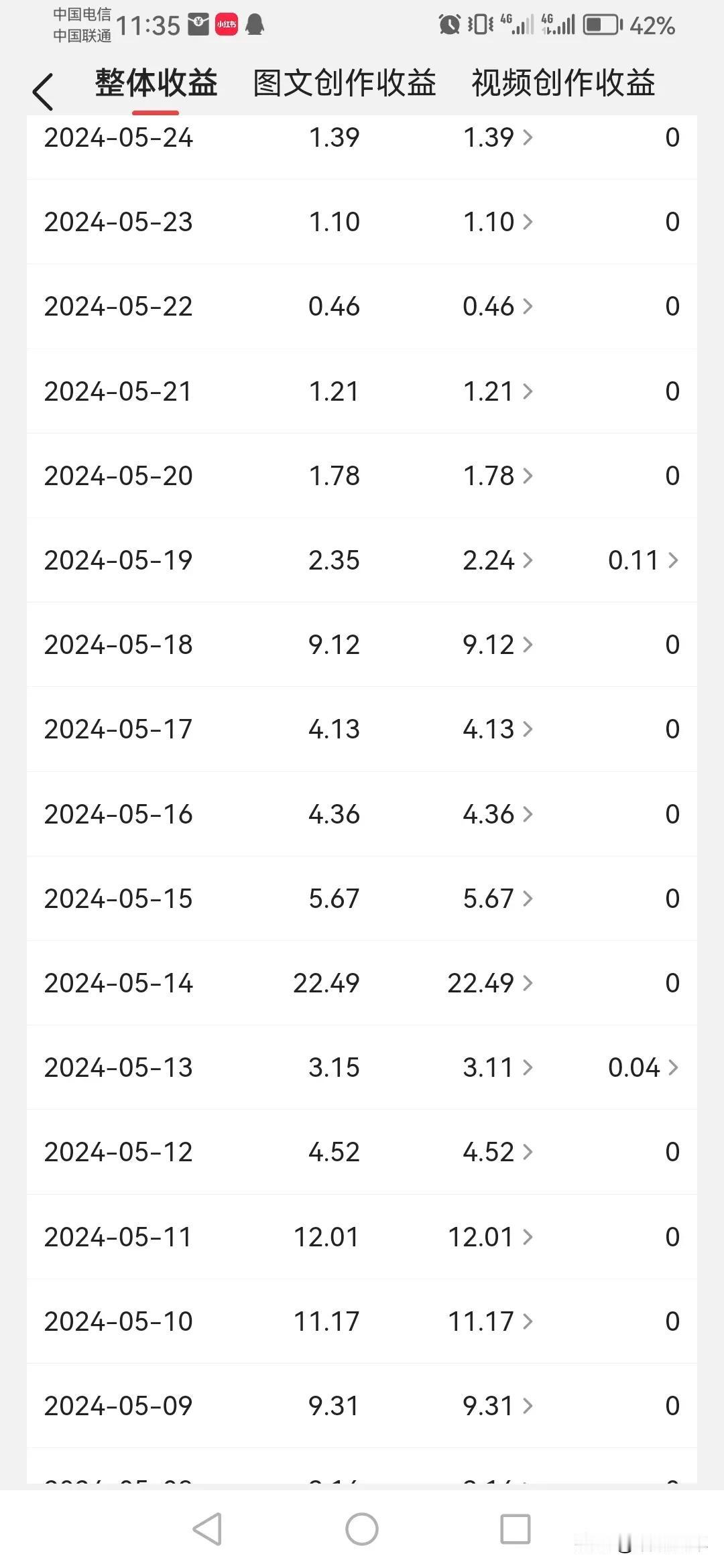Switch to 视频创作收益 tab

point(563,84)
